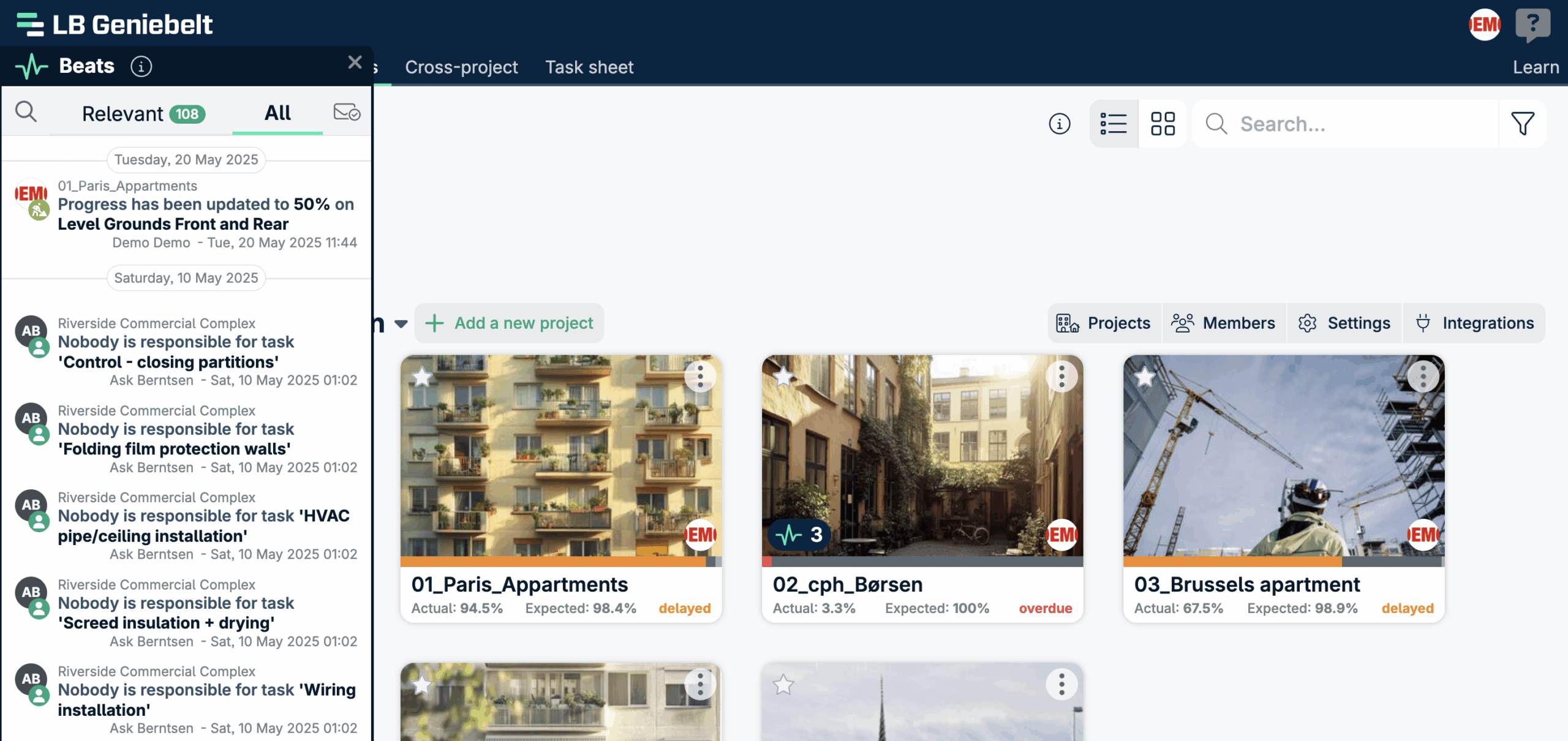The width and height of the screenshot is (1568, 741).
Task: Open the Task sheet tab
Action: 589,67
